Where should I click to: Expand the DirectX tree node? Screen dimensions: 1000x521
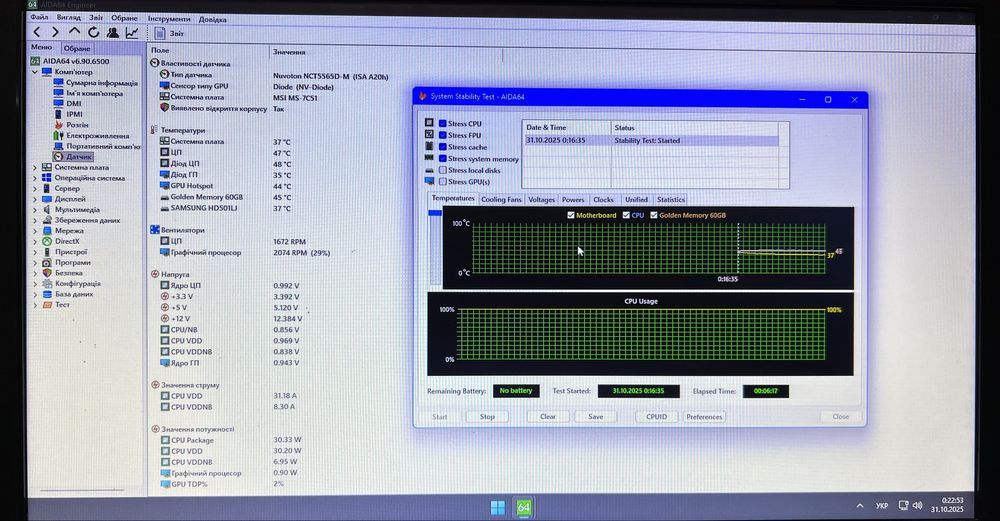coord(35,241)
